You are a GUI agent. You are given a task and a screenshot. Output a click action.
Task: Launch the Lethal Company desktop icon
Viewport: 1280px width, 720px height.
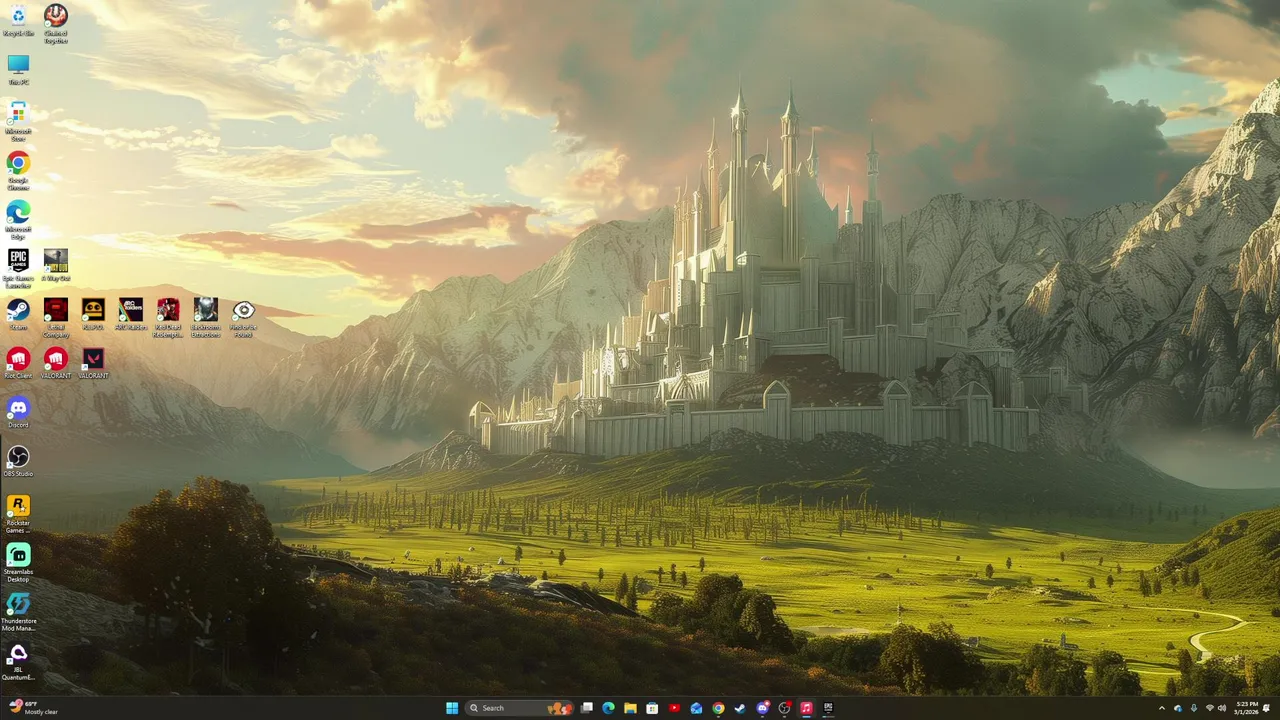[56, 318]
